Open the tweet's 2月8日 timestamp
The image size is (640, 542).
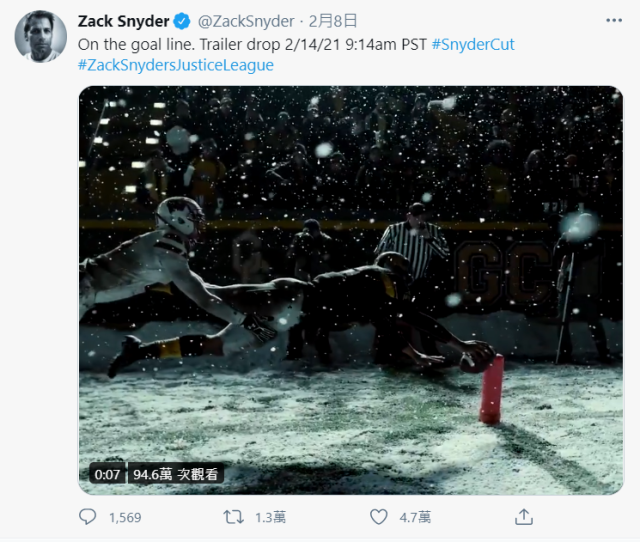[333, 21]
